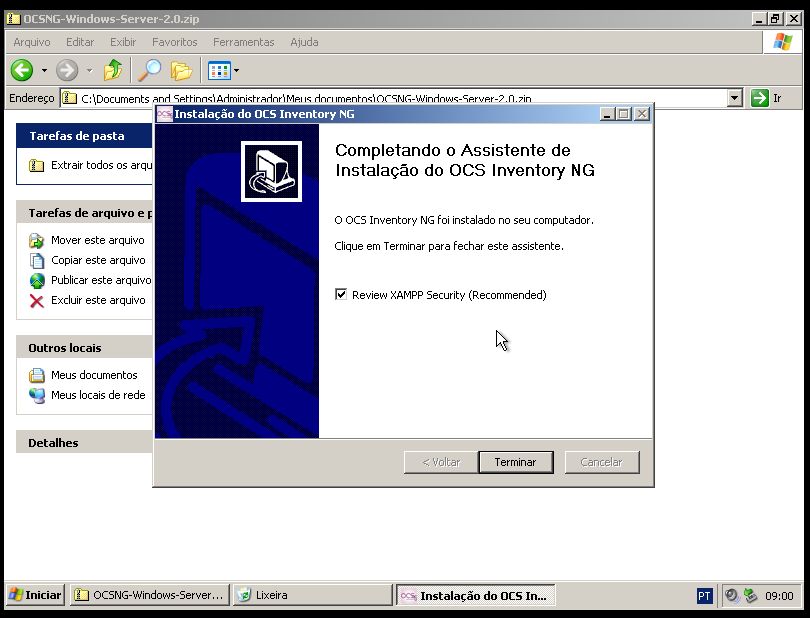Click the zip icon in address bar
Image resolution: width=810 pixels, height=618 pixels.
[70, 98]
